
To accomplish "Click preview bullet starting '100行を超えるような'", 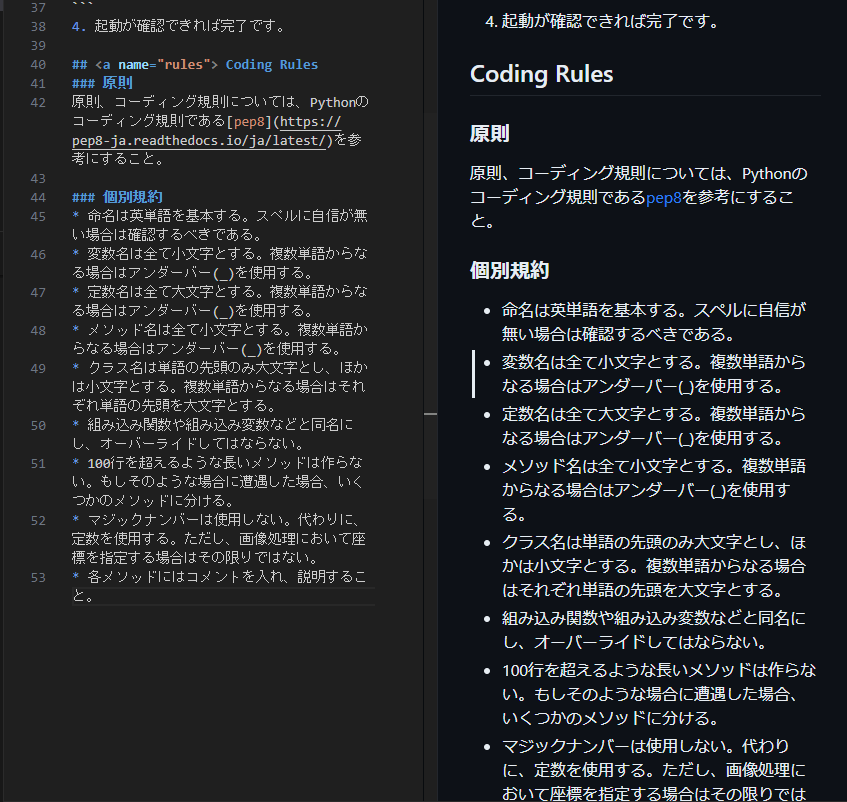I will click(659, 694).
